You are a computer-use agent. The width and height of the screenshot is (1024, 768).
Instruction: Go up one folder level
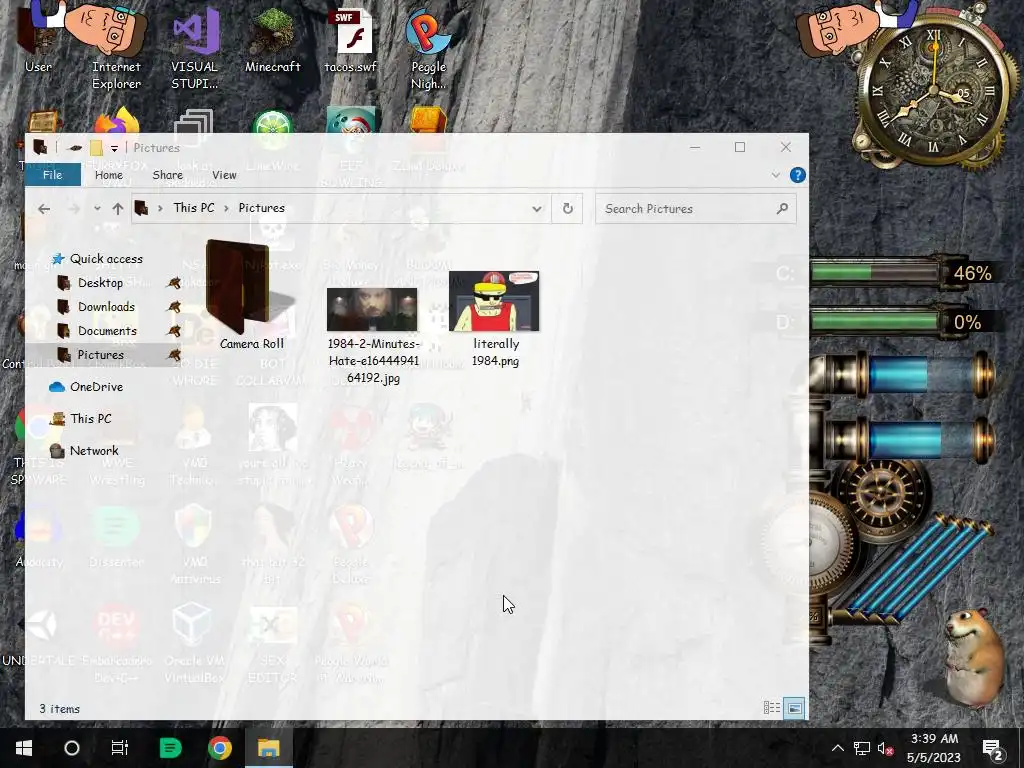click(x=118, y=209)
